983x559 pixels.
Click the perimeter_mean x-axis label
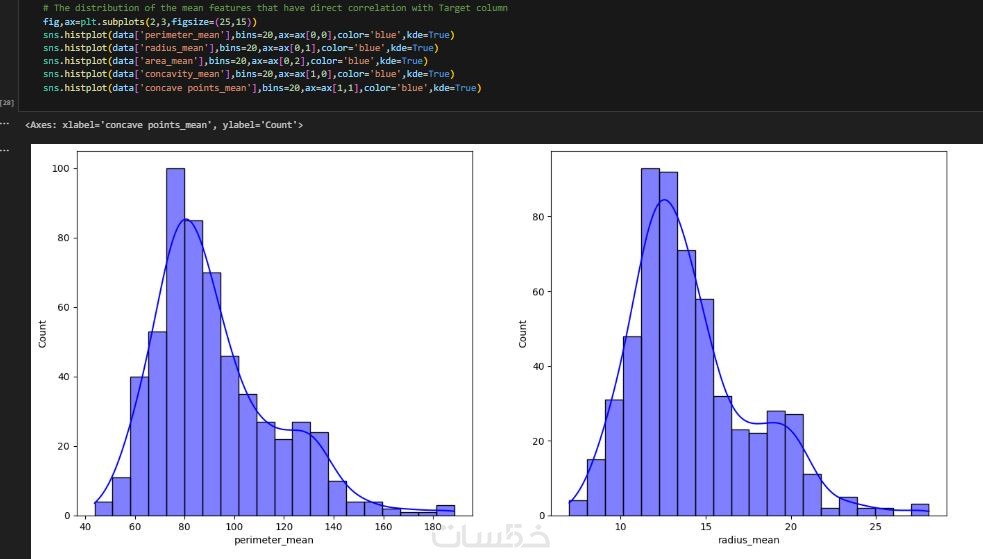tap(274, 540)
